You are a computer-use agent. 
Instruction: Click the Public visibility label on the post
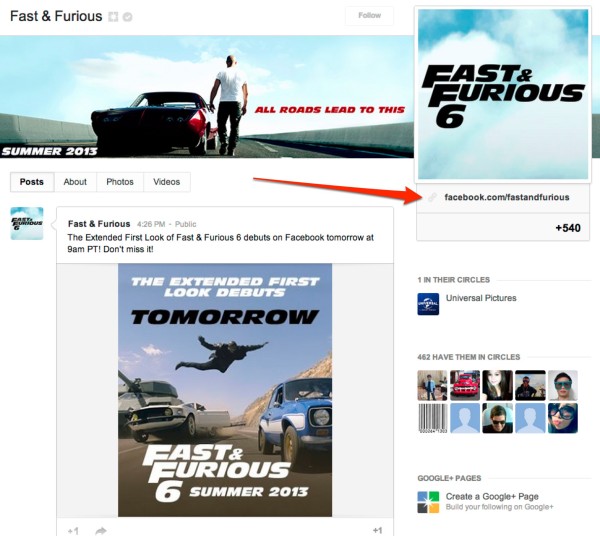click(x=186, y=224)
